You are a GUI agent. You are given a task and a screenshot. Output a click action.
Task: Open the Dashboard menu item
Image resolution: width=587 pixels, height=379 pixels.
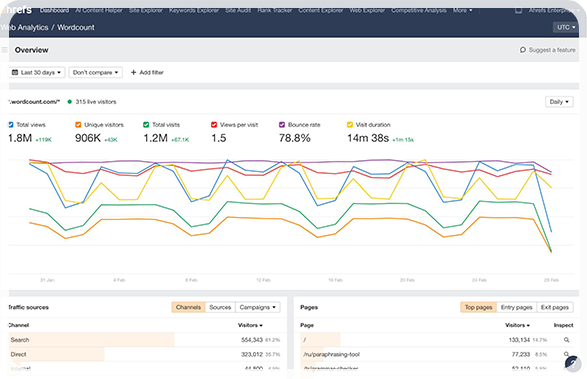(54, 10)
